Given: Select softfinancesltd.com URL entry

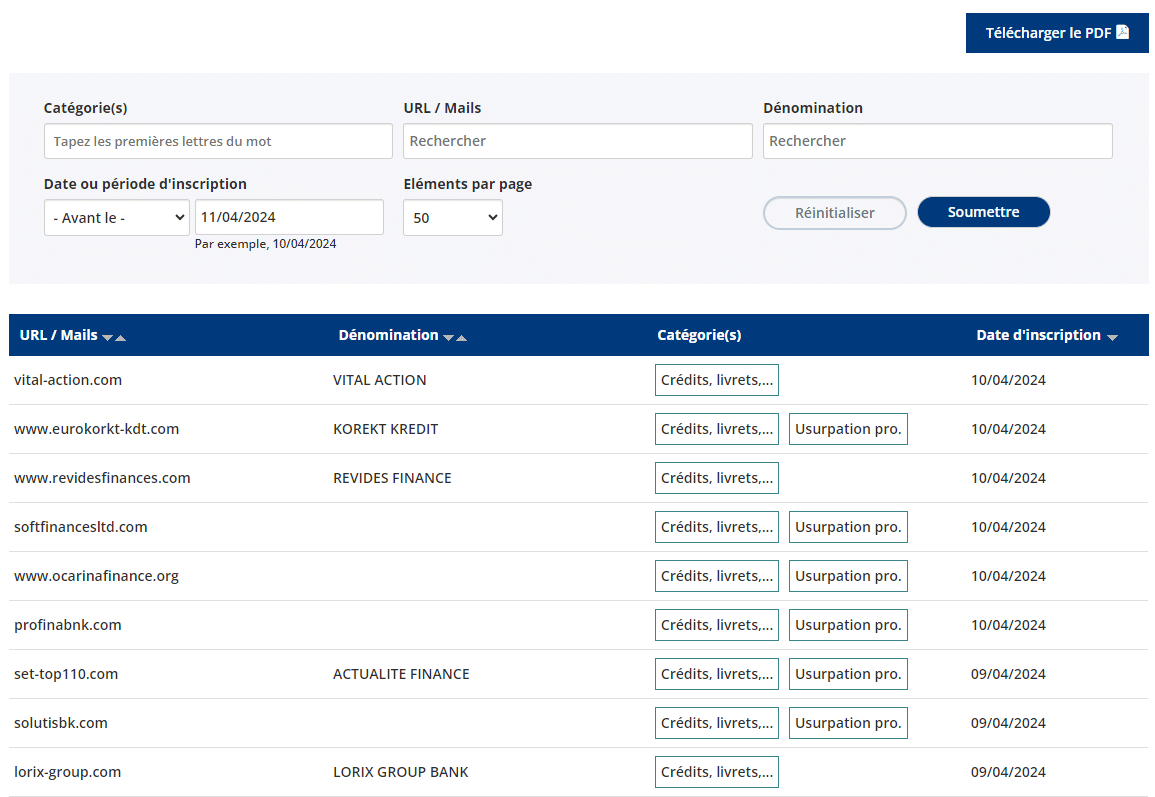Looking at the screenshot, I should click(80, 527).
